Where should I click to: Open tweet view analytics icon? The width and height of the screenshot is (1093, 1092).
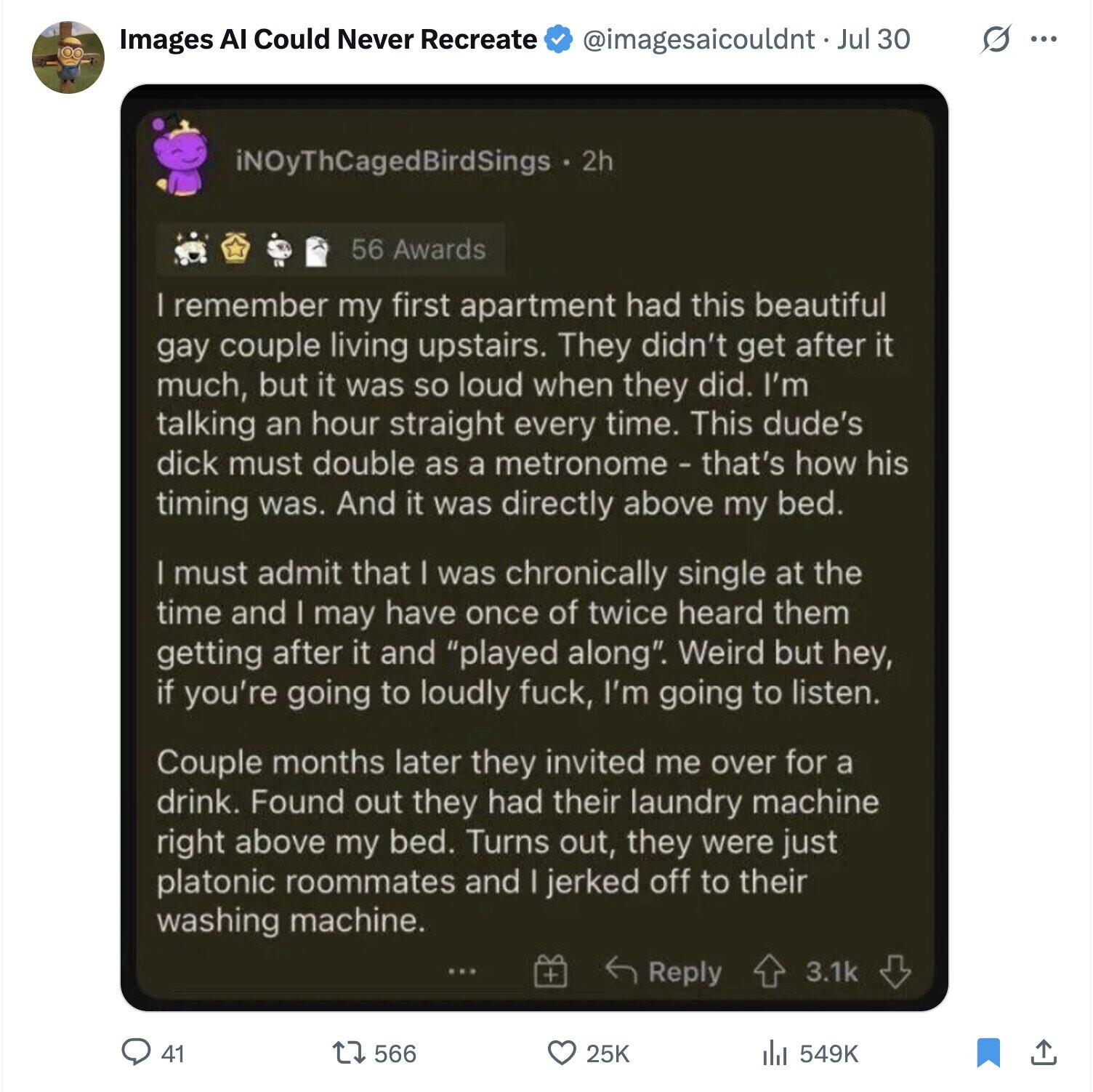775,1052
